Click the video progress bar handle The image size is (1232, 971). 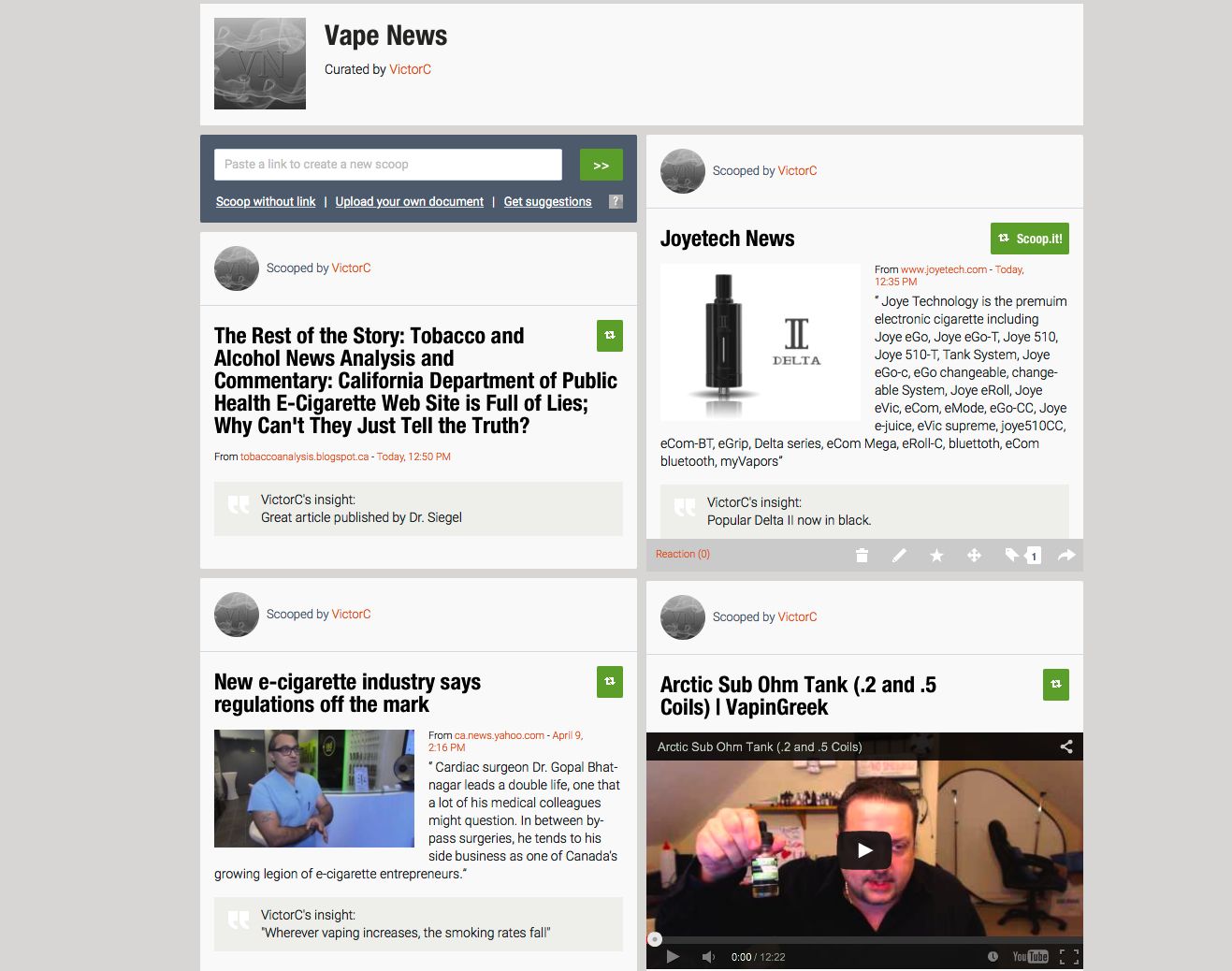(655, 939)
